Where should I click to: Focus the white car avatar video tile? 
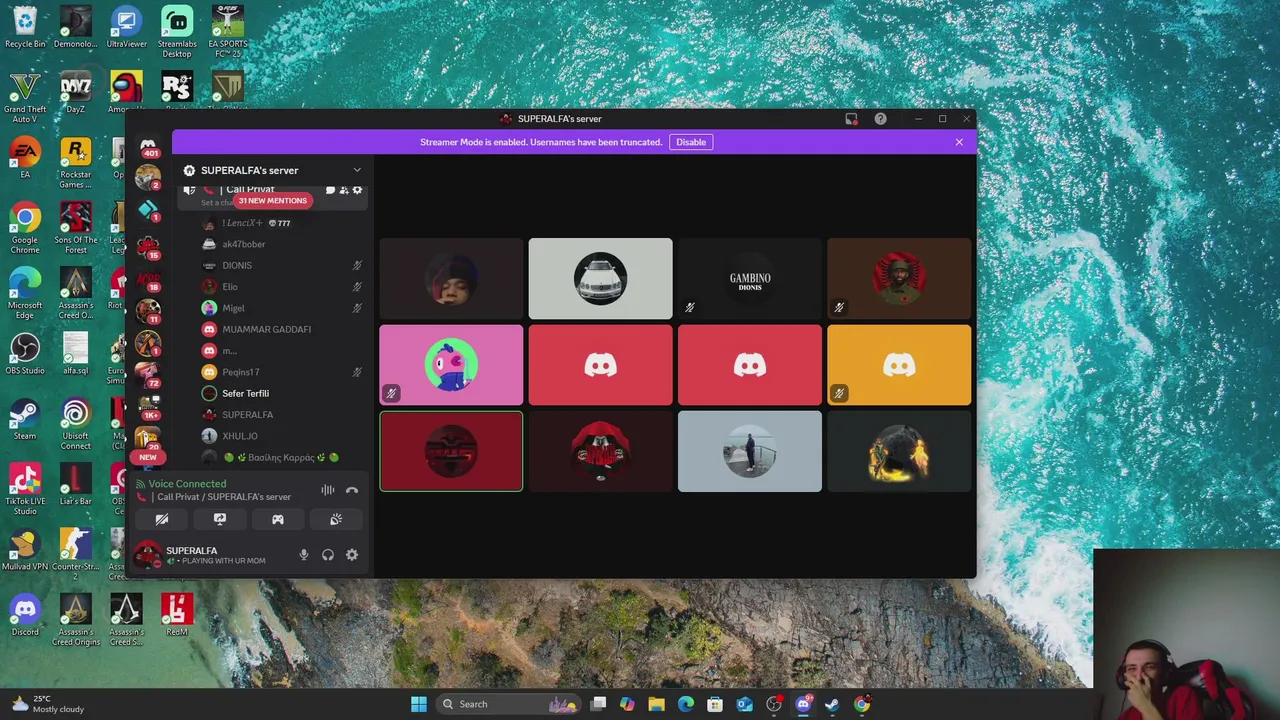coord(600,279)
